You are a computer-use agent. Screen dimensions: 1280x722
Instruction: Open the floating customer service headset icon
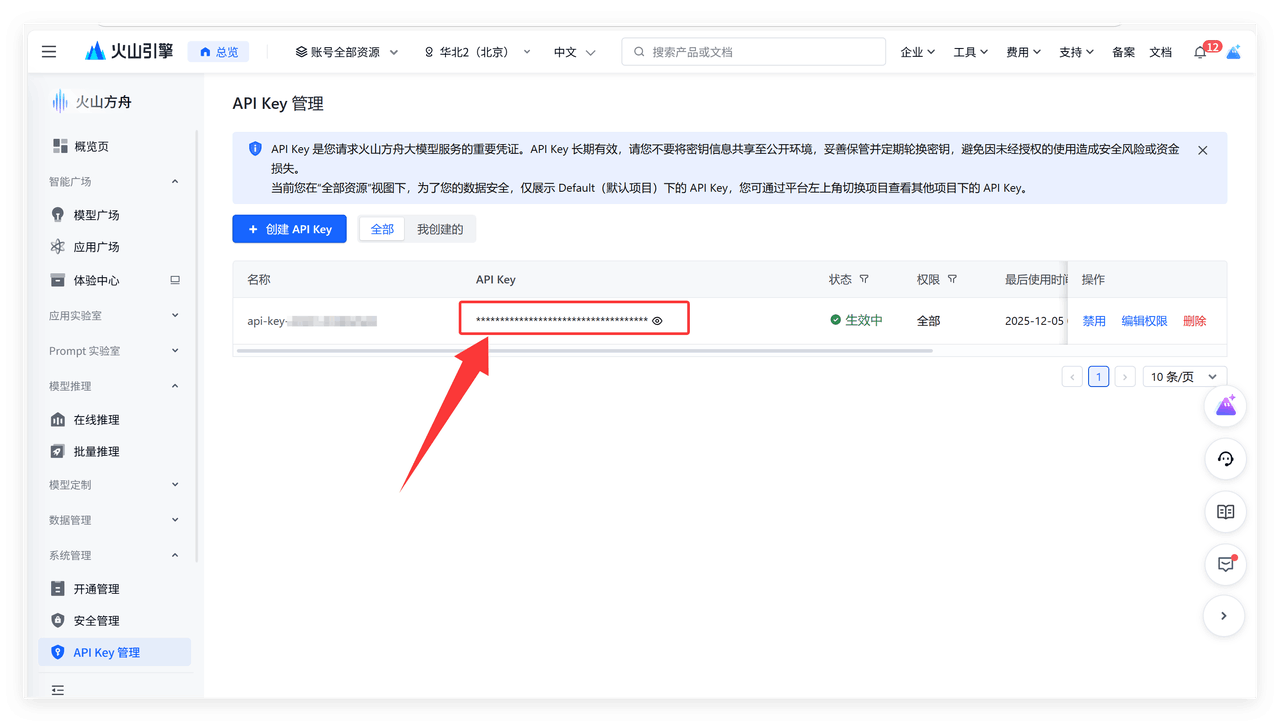pyautogui.click(x=1226, y=459)
